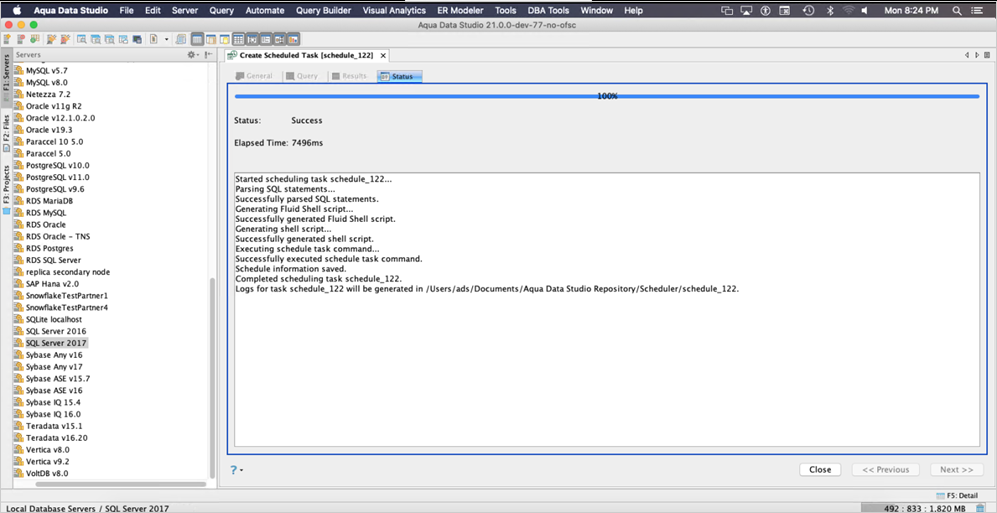Screen dimensions: 997x513
Task: Toggle the chart view button at toolbar end
Action: (x=293, y=39)
